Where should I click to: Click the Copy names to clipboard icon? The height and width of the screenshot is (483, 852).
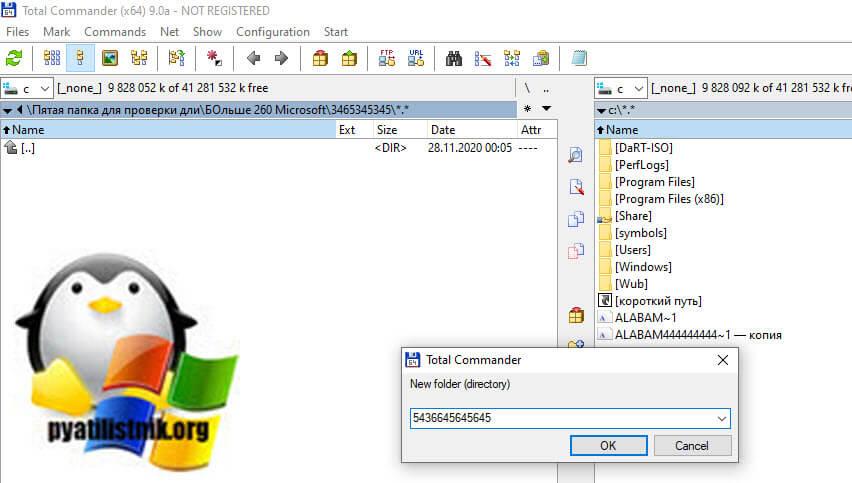click(x=541, y=58)
